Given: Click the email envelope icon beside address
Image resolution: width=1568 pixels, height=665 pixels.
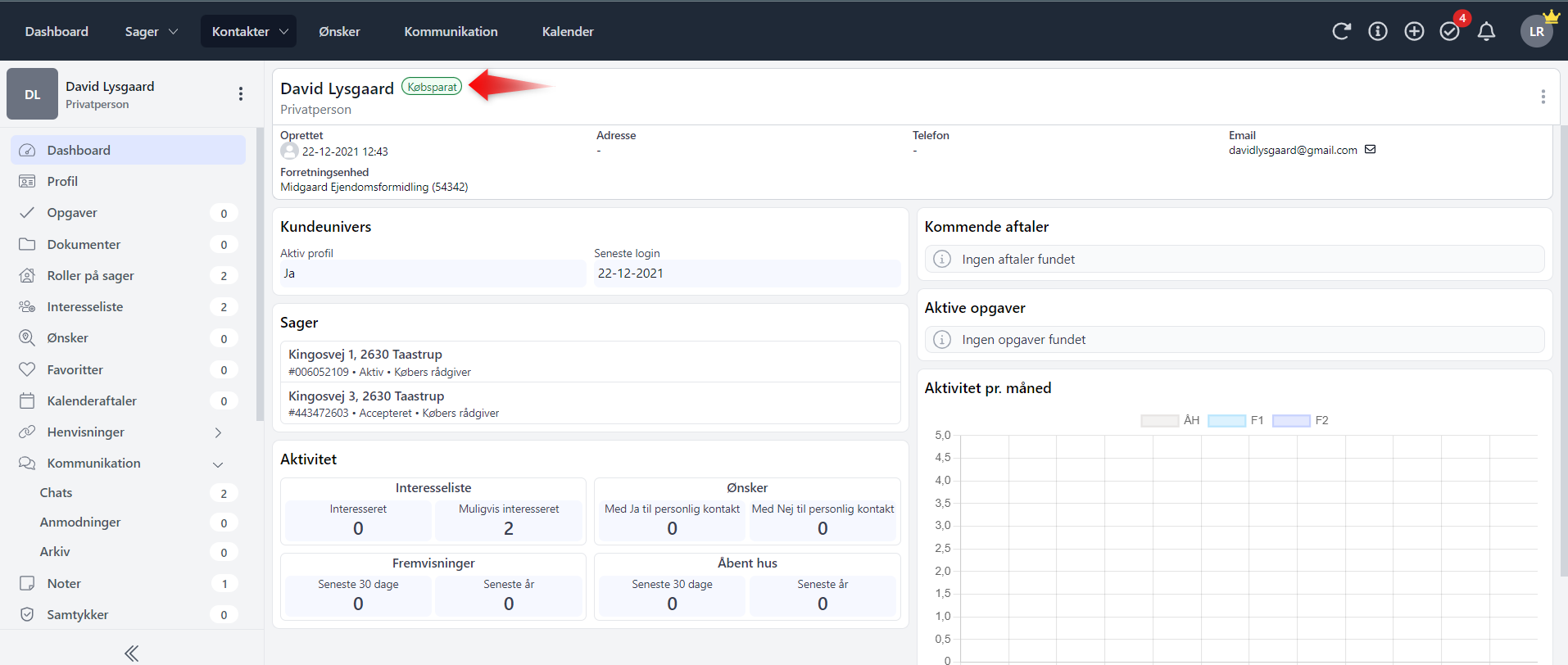Looking at the screenshot, I should coord(1370,149).
